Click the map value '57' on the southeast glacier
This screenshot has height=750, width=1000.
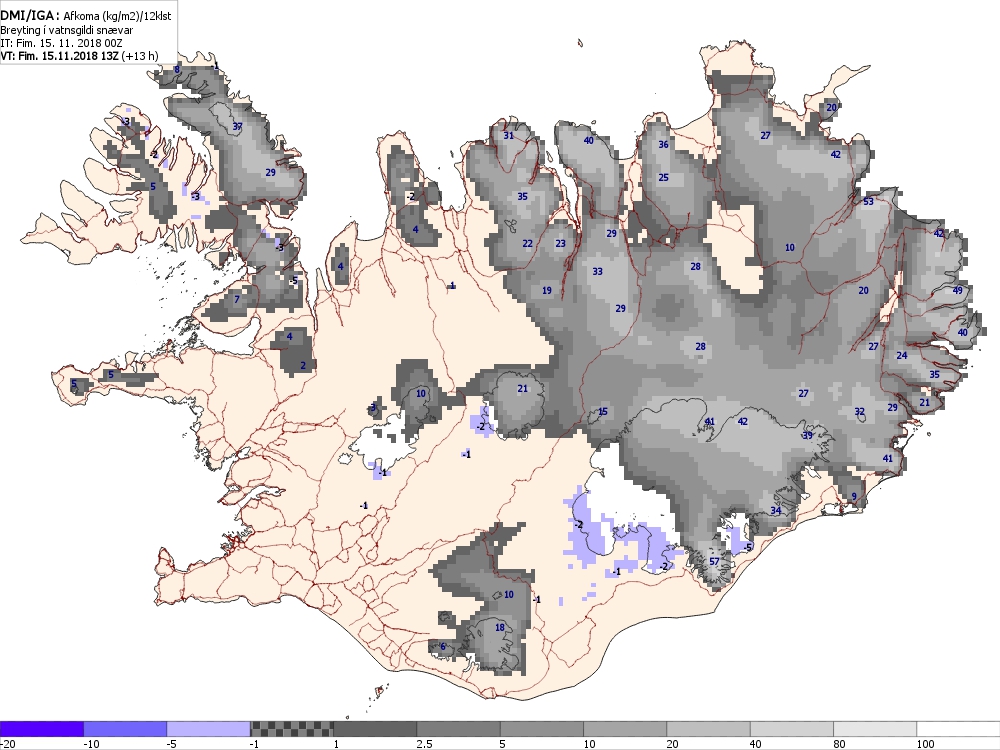pos(714,562)
